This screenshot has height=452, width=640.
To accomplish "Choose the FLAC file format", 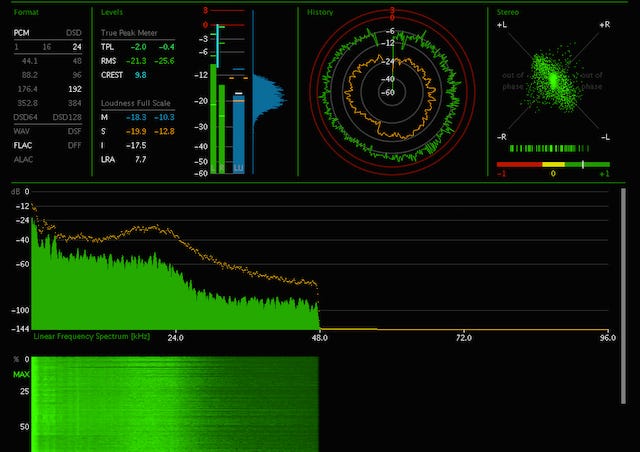I will click(23, 145).
